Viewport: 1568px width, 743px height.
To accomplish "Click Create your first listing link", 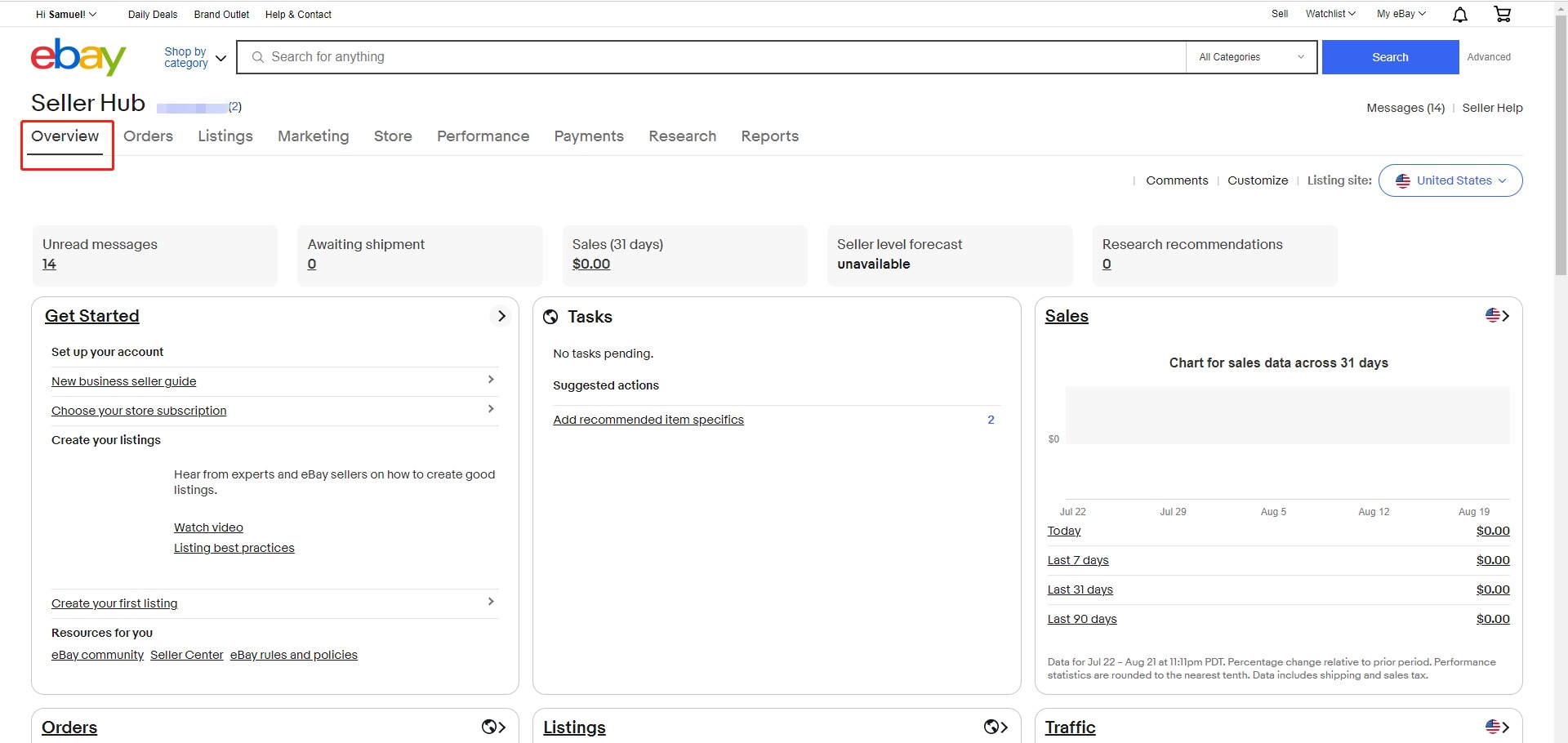I will (x=114, y=603).
